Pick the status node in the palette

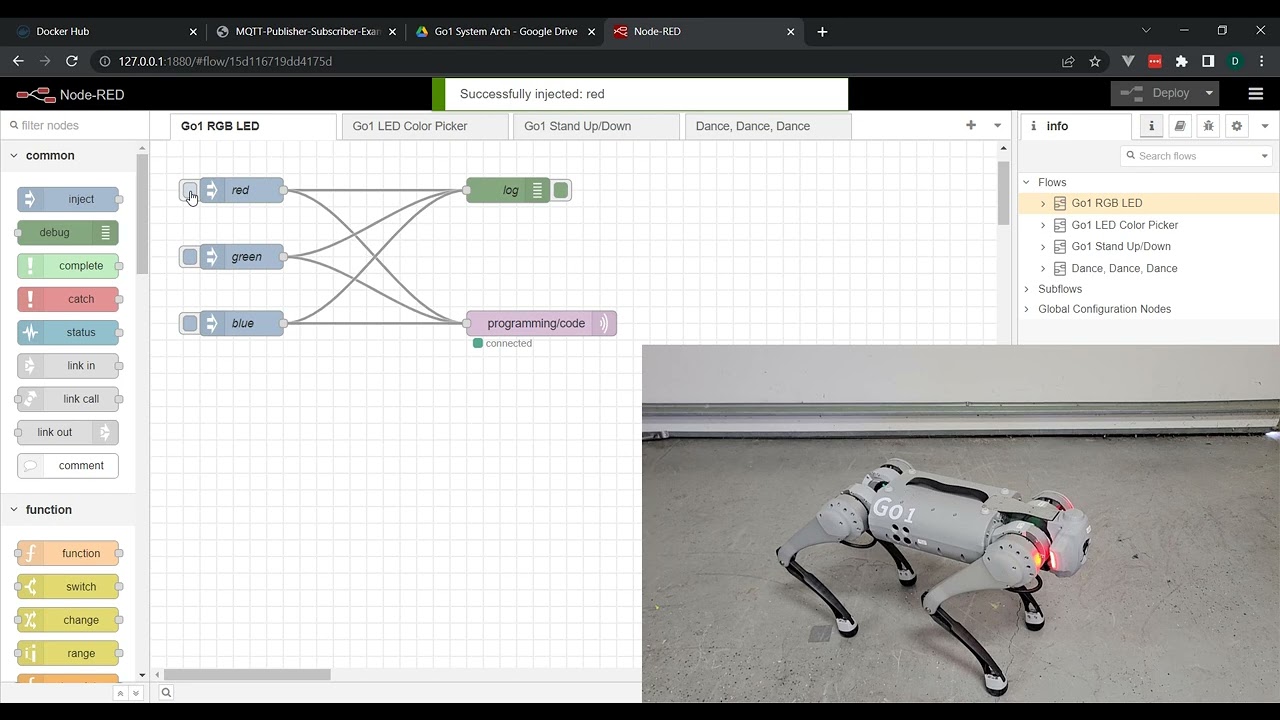point(68,332)
